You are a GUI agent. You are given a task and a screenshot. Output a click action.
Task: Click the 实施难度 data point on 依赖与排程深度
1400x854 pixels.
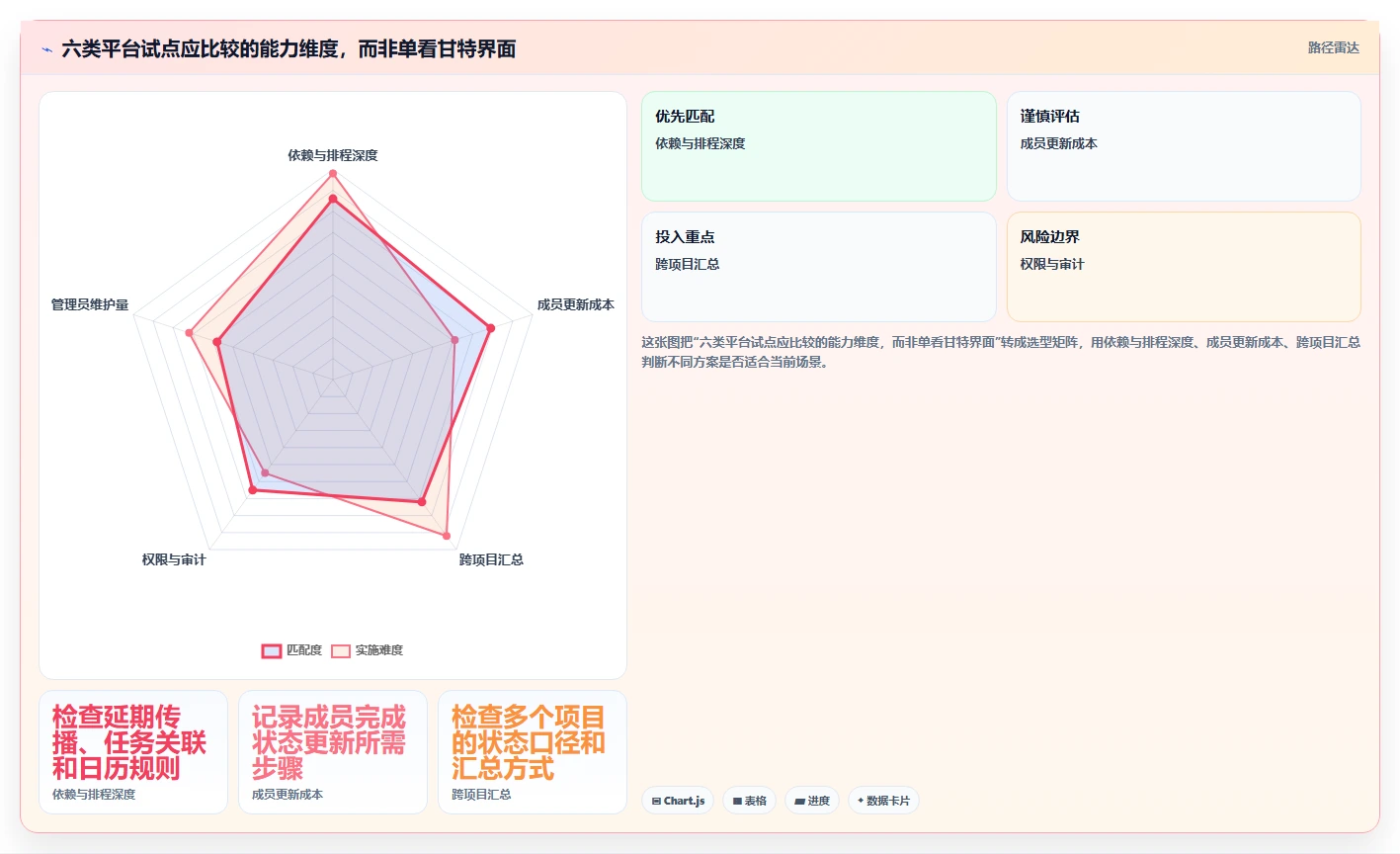pos(333,174)
